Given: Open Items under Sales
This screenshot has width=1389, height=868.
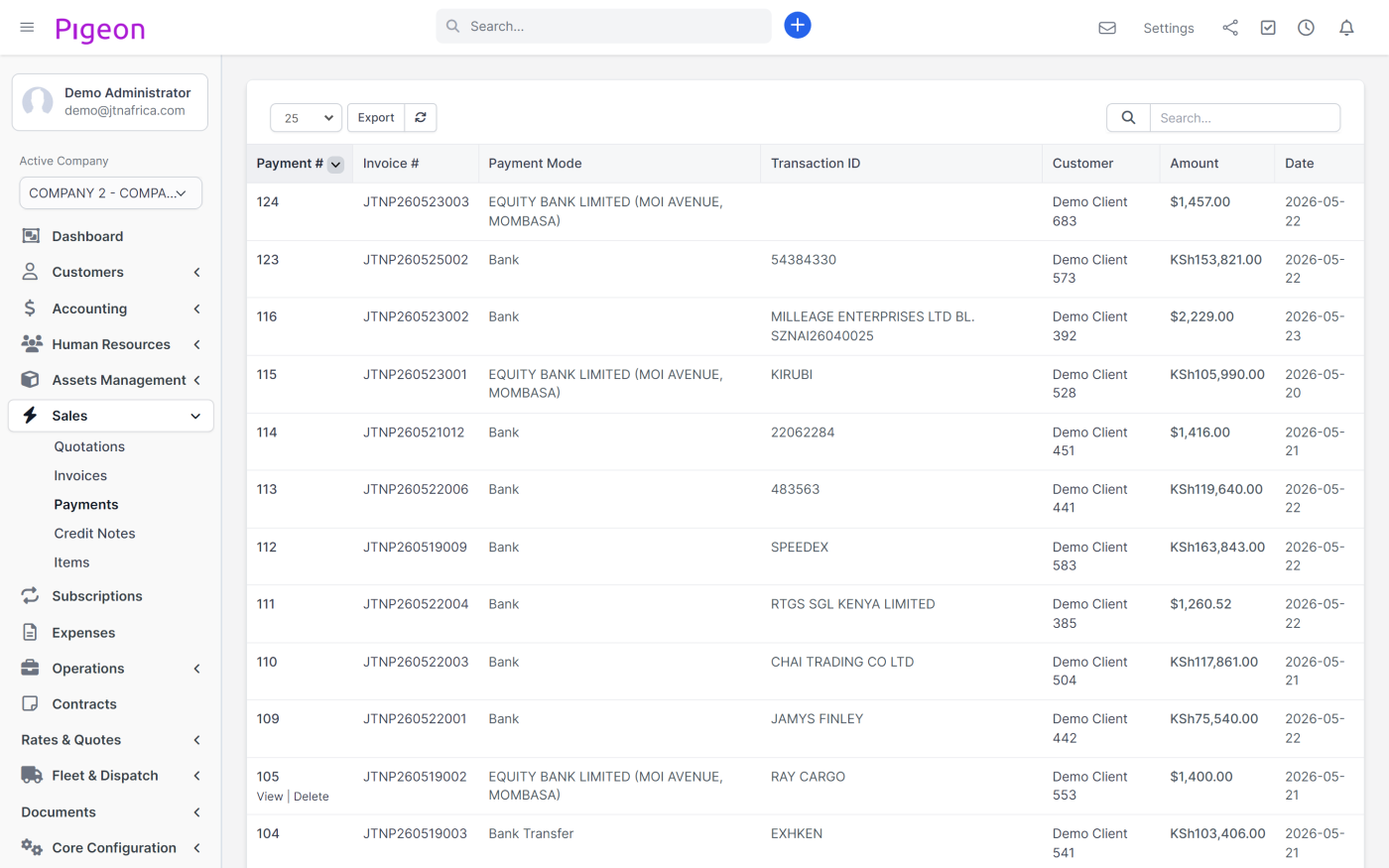Looking at the screenshot, I should [x=71, y=561].
